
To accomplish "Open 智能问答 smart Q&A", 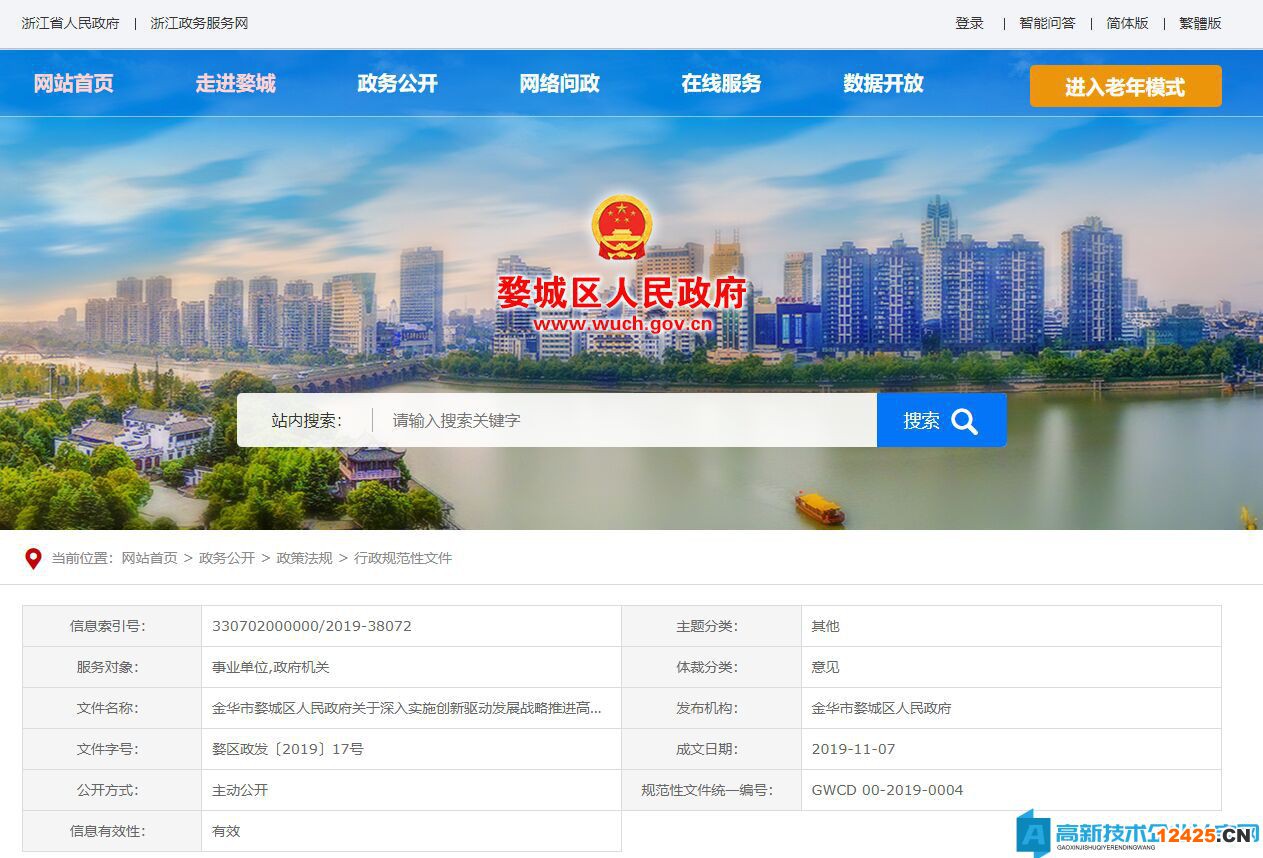I will click(x=1046, y=23).
